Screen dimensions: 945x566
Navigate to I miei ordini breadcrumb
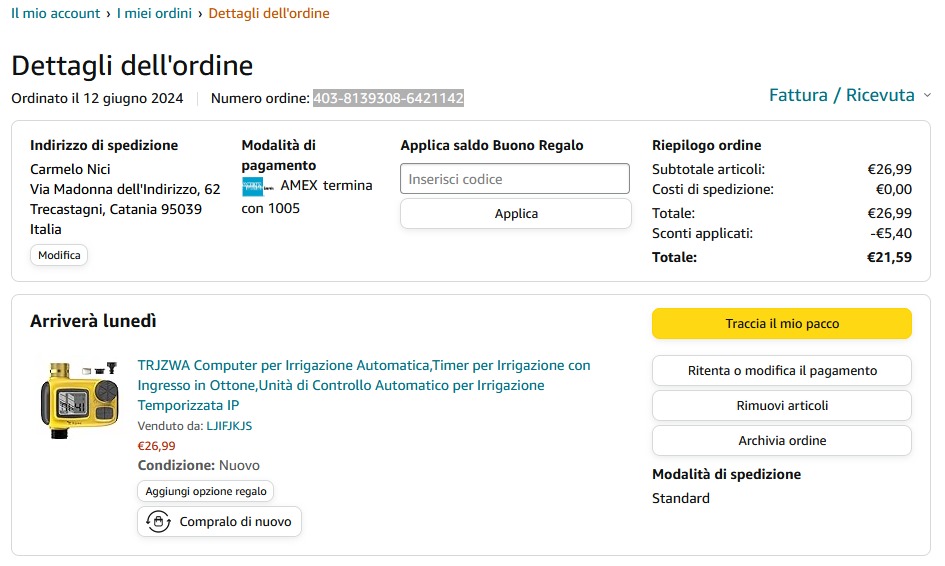pyautogui.click(x=154, y=13)
